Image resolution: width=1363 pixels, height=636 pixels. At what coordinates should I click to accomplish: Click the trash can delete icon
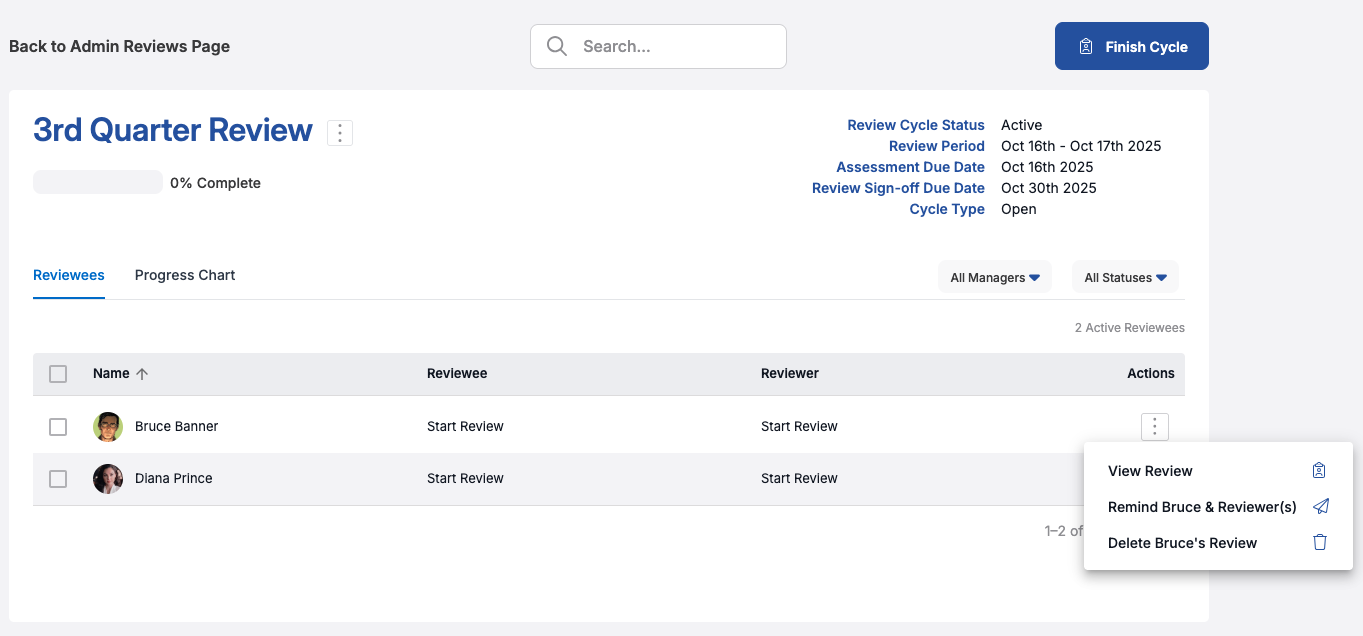[x=1320, y=543]
